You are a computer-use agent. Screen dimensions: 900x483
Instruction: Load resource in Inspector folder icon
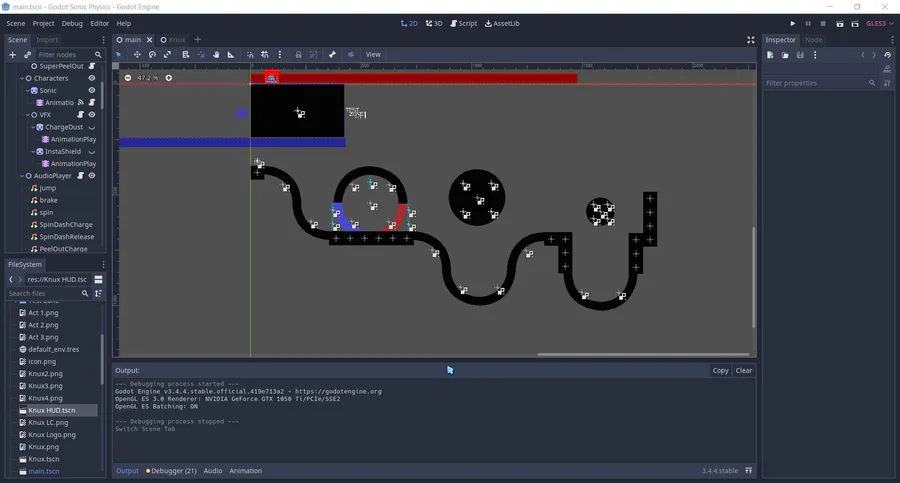[785, 55]
